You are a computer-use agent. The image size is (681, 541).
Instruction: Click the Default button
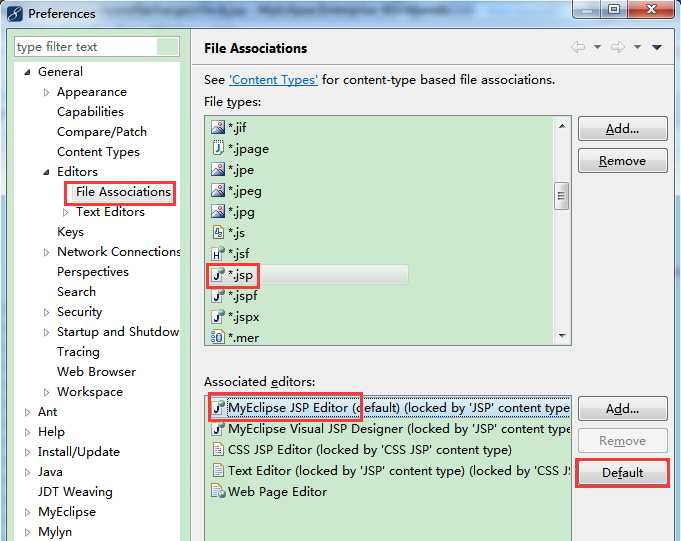pyautogui.click(x=622, y=472)
